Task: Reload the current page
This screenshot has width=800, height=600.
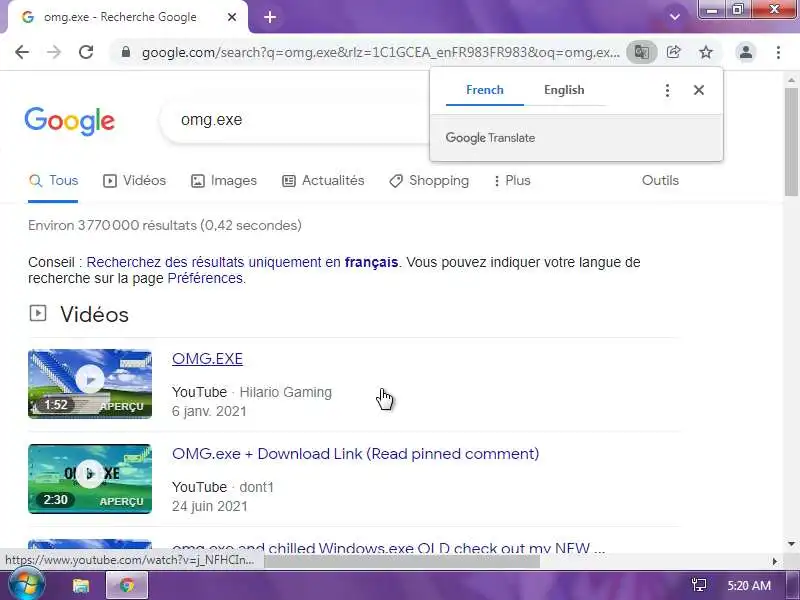Action: coord(86,52)
